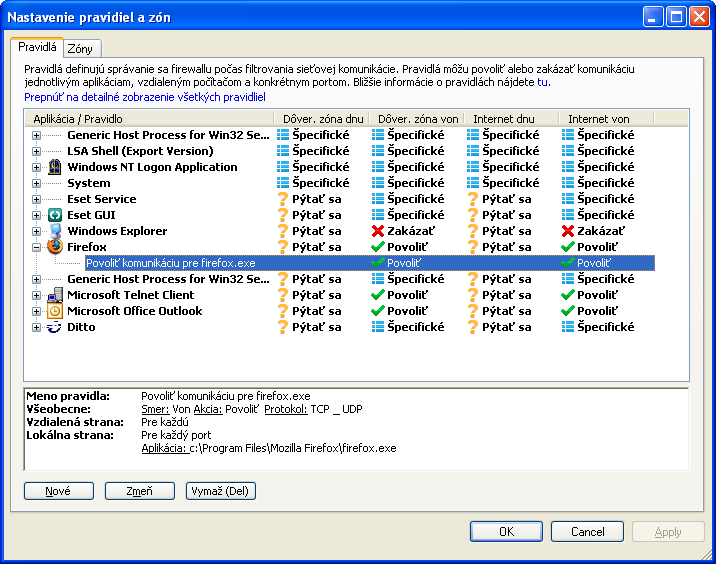Click the red X Zakázať icon in Windows Explorer's Dôver. zóna von column
This screenshot has height=564, width=716.
pyautogui.click(x=378, y=231)
